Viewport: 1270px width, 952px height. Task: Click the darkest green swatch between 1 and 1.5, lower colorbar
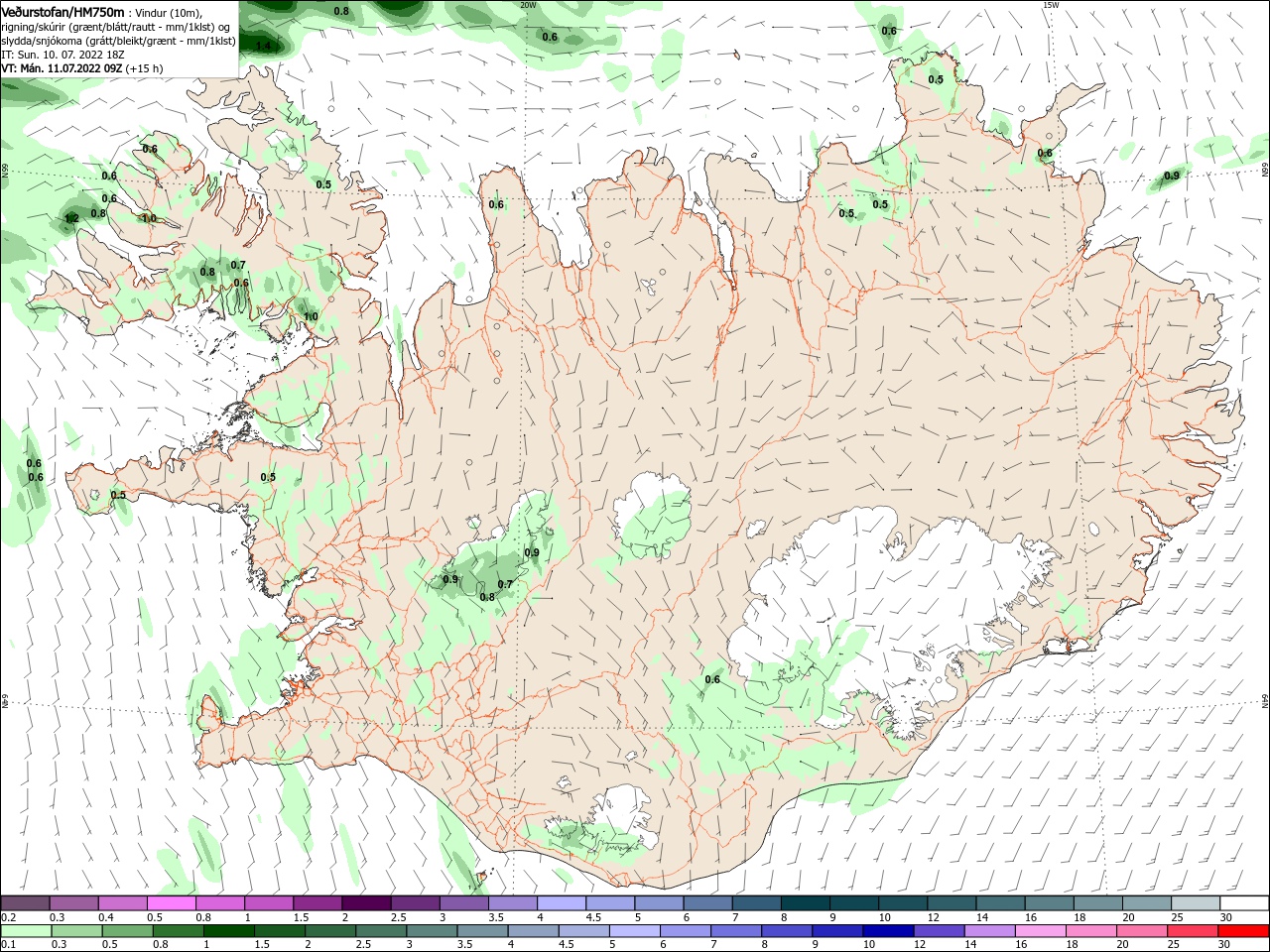click(229, 931)
